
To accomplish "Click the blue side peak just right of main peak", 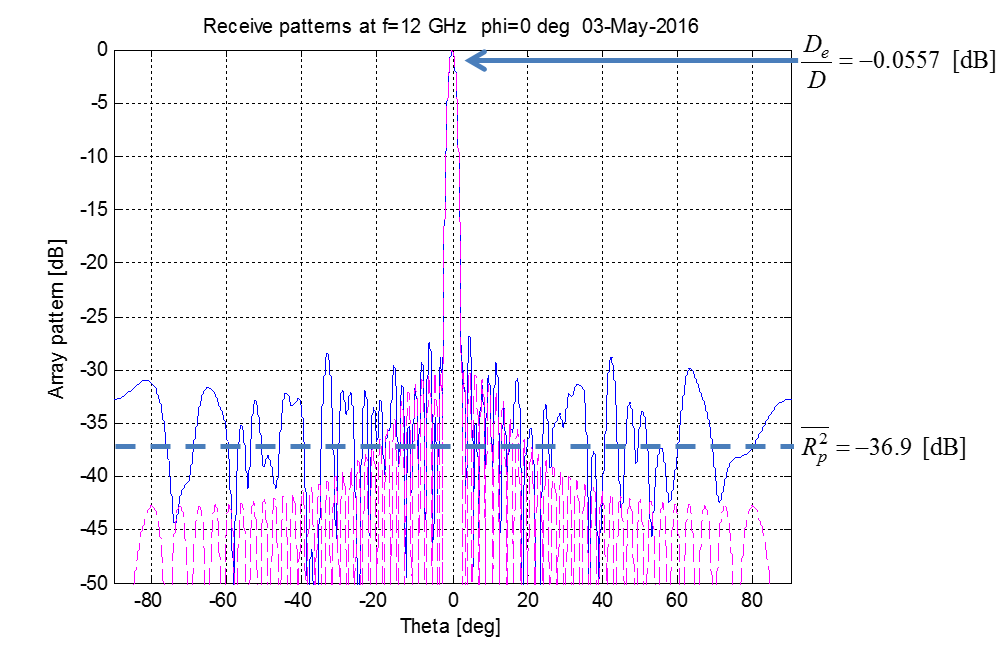I will pyautogui.click(x=468, y=340).
